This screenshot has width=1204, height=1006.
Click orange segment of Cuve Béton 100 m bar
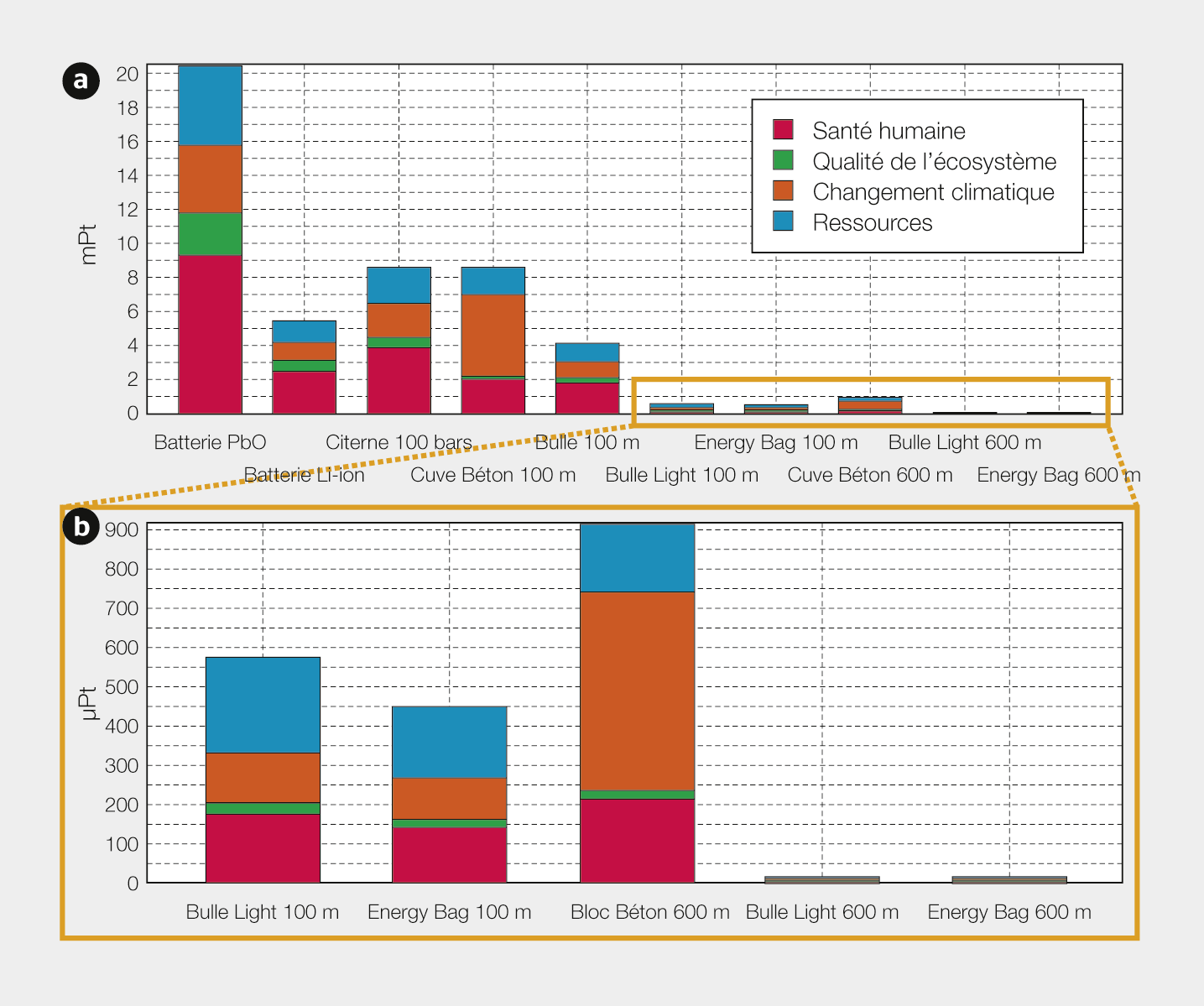[x=493, y=335]
